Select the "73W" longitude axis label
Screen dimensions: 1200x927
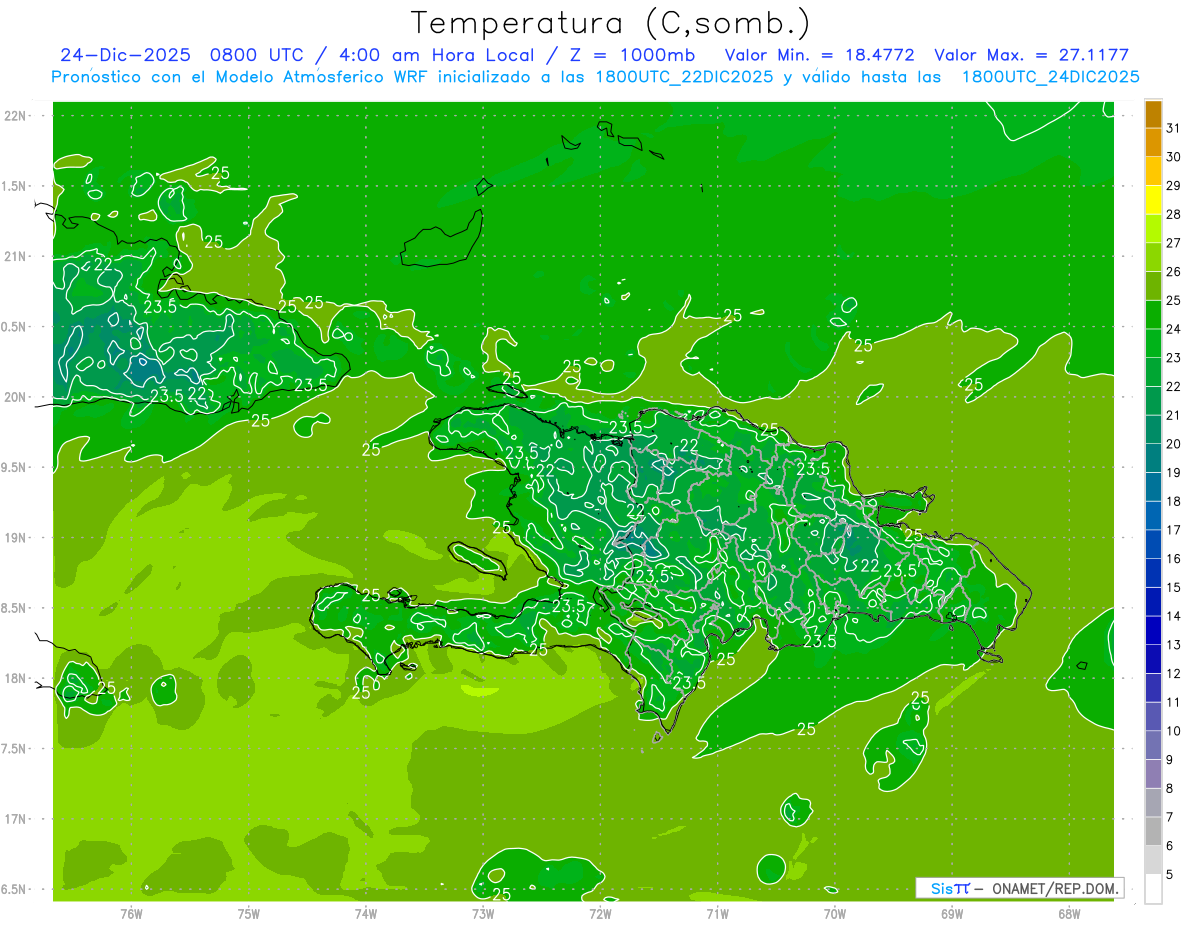click(482, 913)
